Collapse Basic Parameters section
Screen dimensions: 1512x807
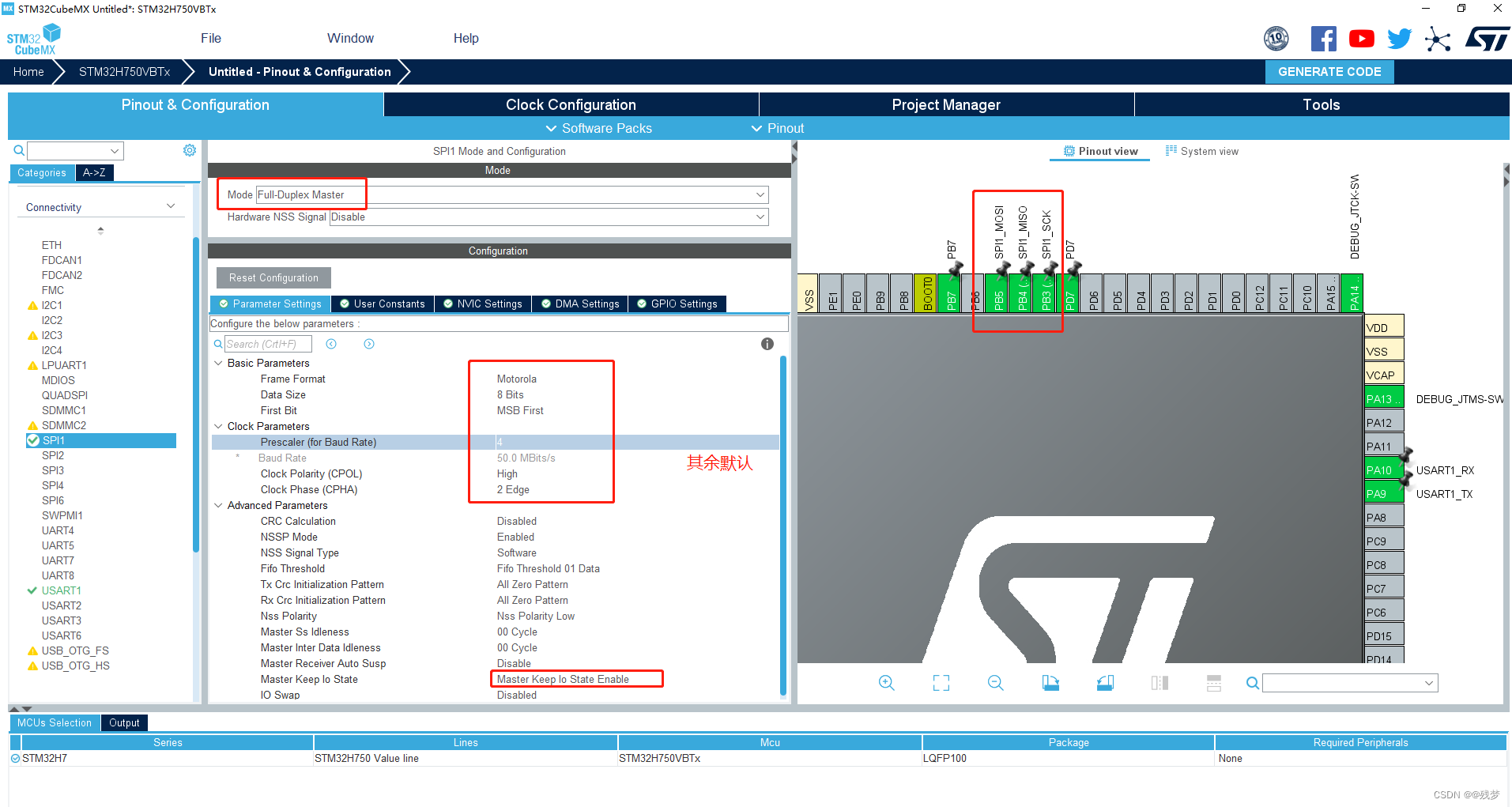tap(219, 363)
